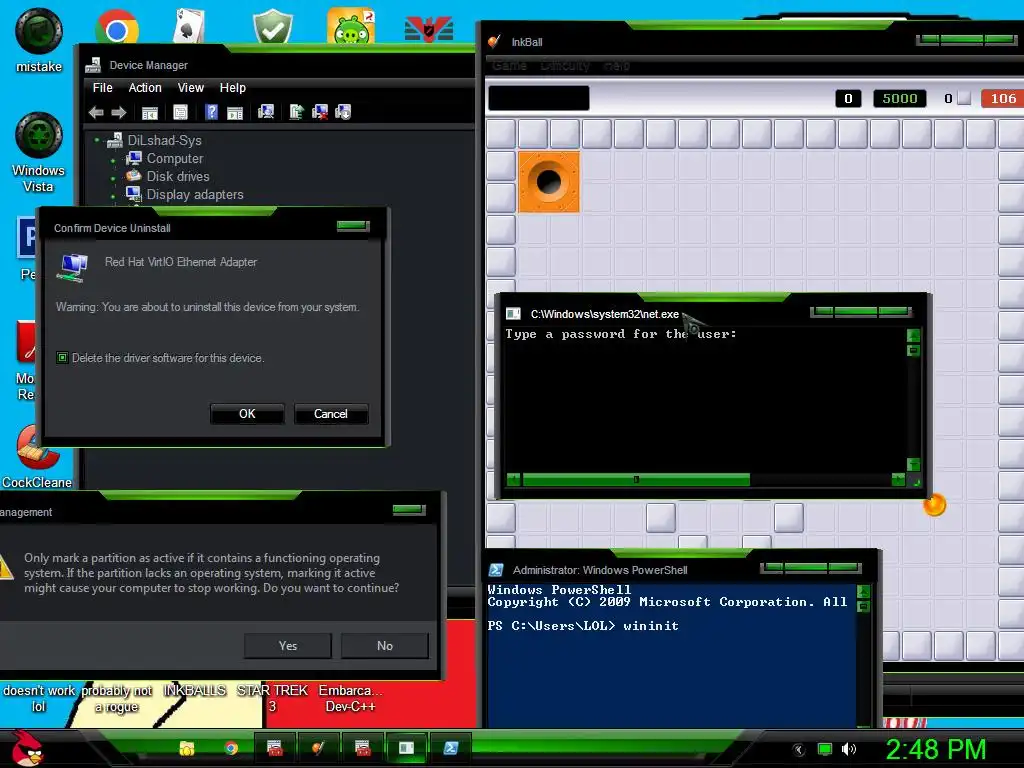Click the Angry Bird start button
This screenshot has height=768, width=1024.
[27, 748]
